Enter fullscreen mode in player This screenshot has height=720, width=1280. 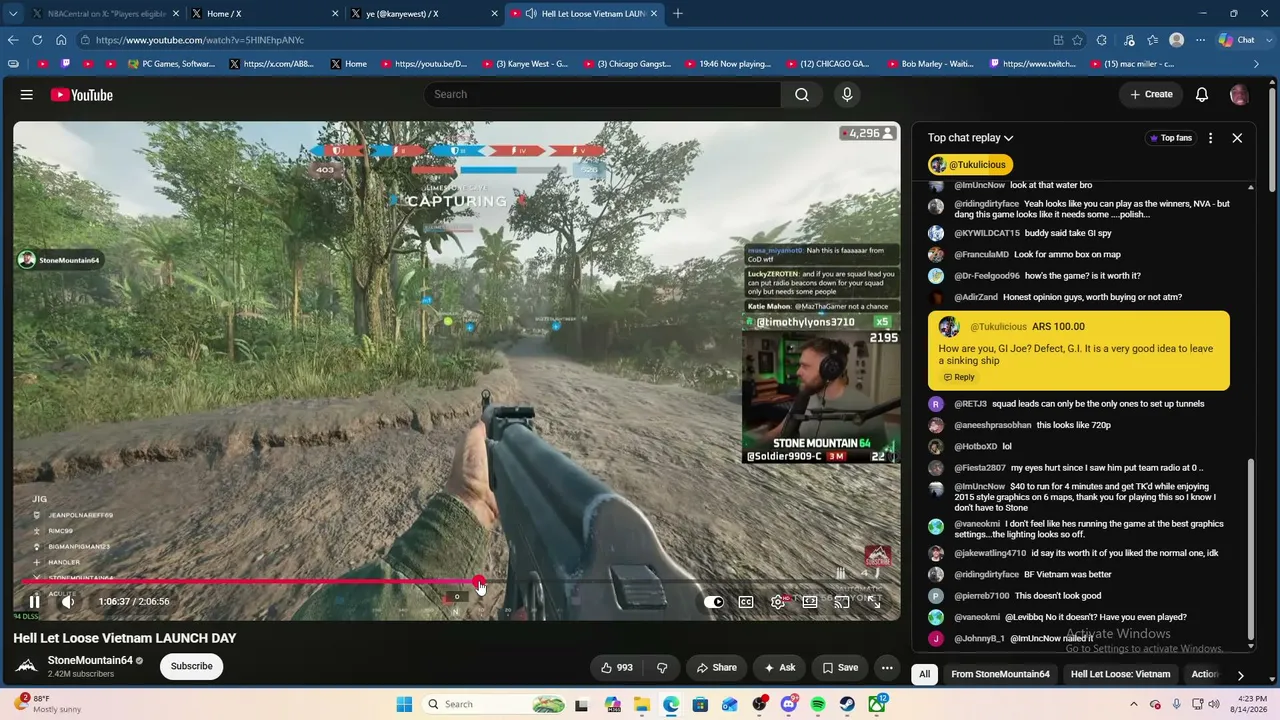pos(874,602)
